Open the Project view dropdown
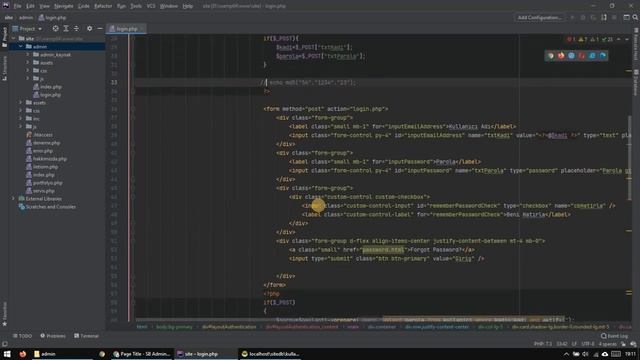The width and height of the screenshot is (640, 360). pos(27,29)
